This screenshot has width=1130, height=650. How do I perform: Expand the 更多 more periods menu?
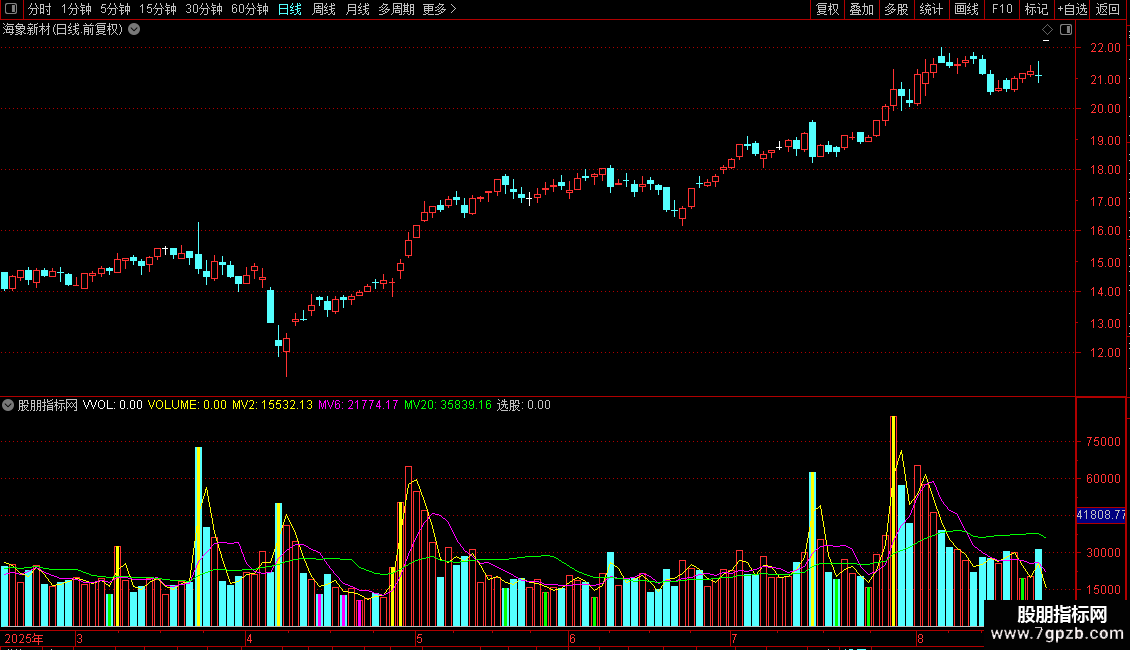point(440,9)
